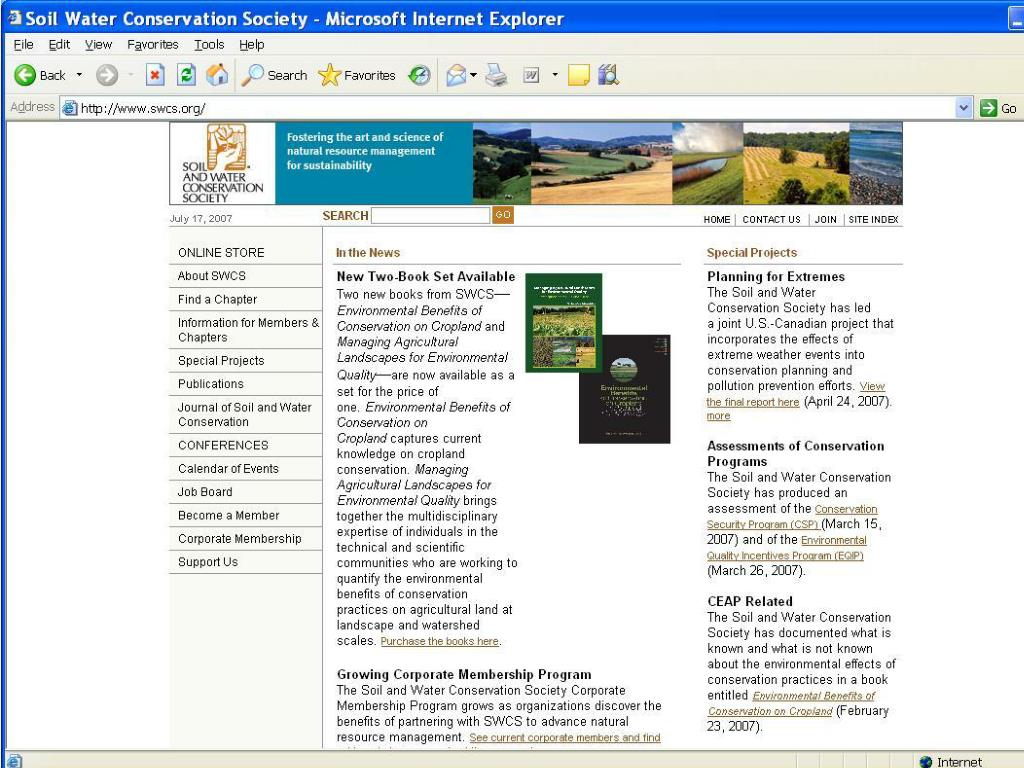Screen dimensions: 1024x768
Task: Open the Favorites menu
Action: click(153, 44)
